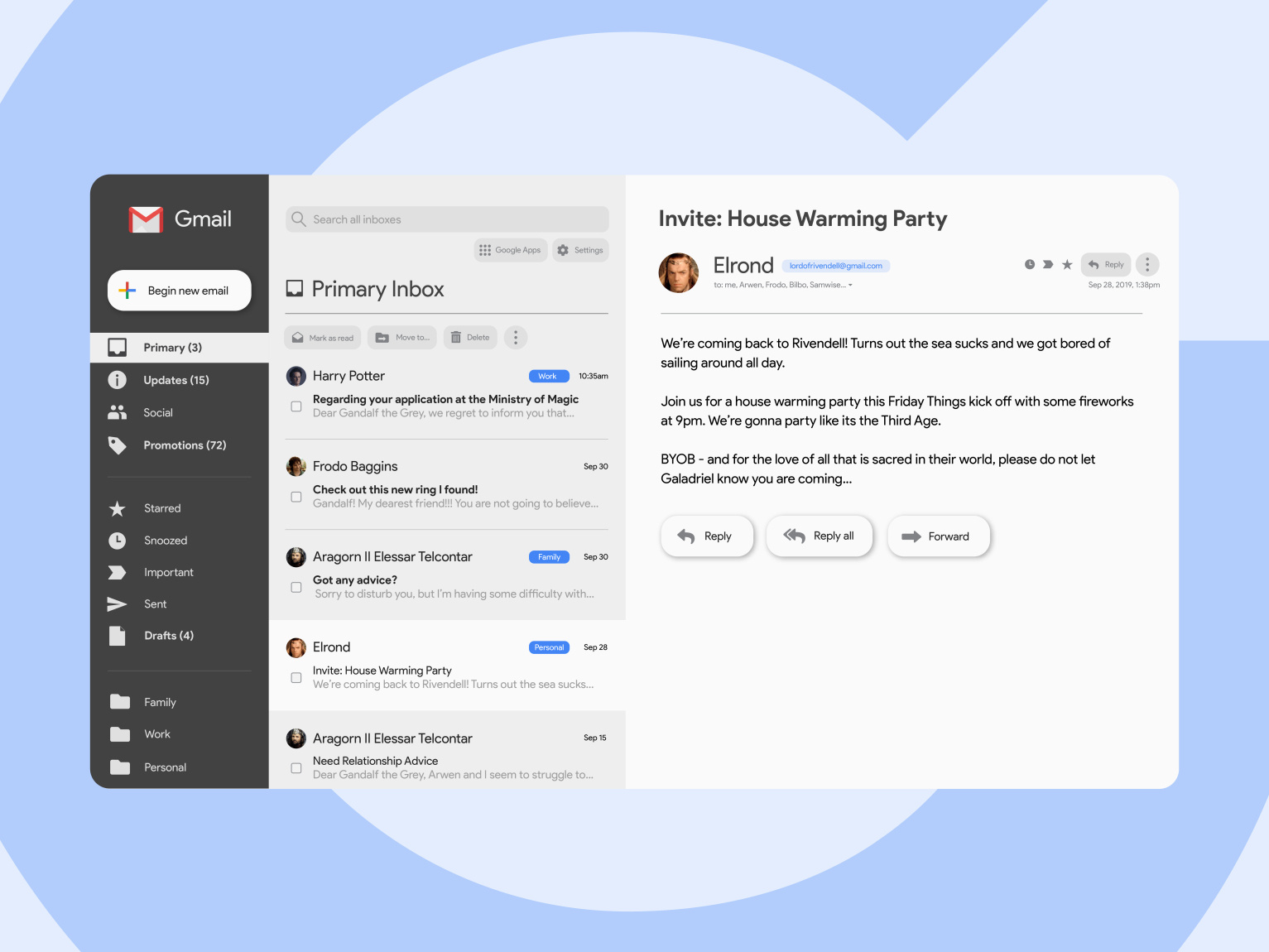Open the Social inbox section
The height and width of the screenshot is (952, 1269).
pos(157,412)
